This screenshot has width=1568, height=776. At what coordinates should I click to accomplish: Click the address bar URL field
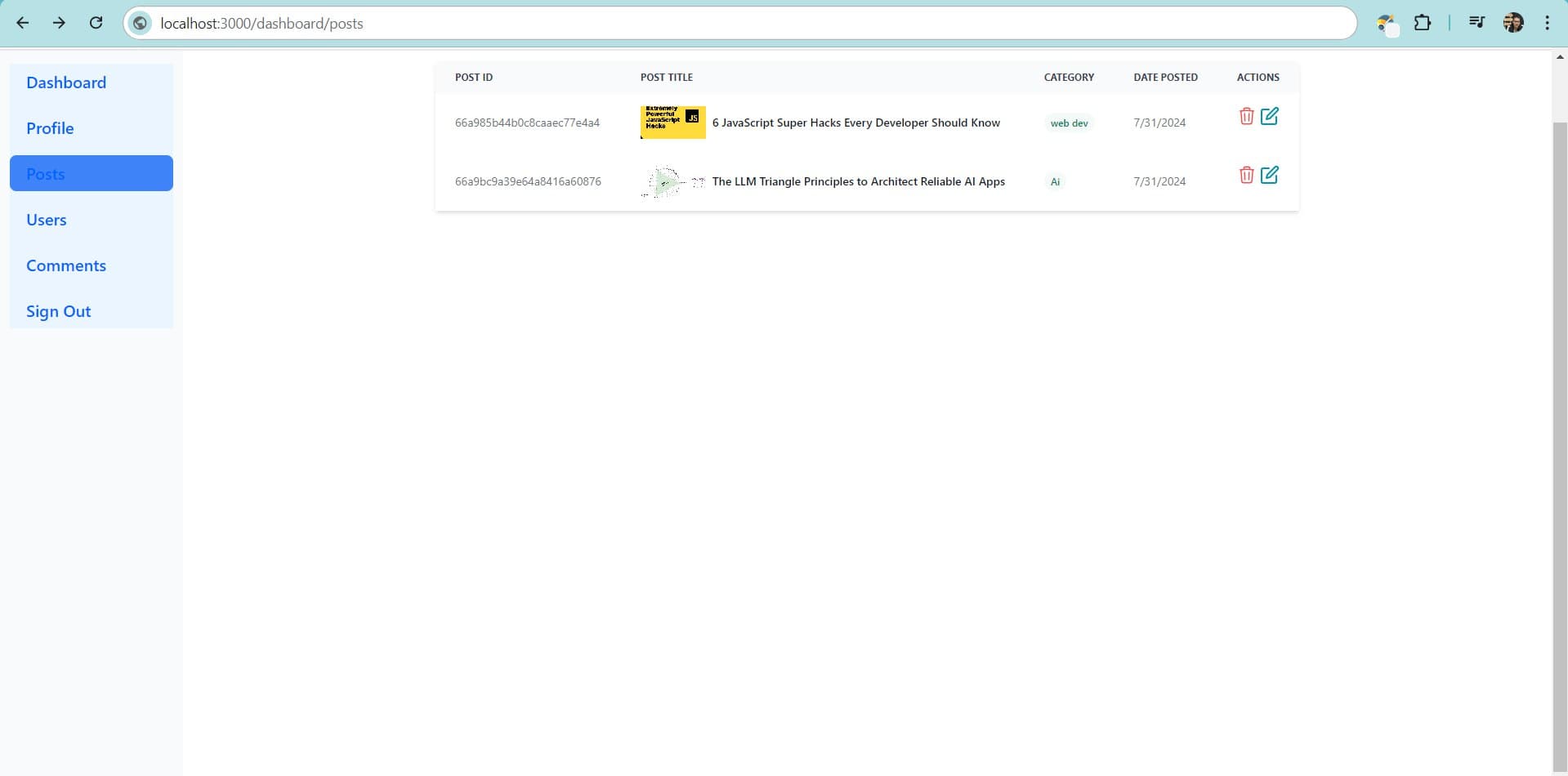[x=735, y=23]
